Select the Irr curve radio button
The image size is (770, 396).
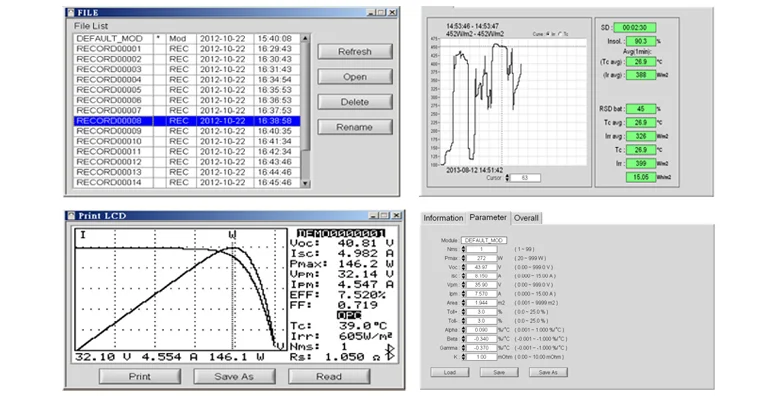[x=549, y=34]
